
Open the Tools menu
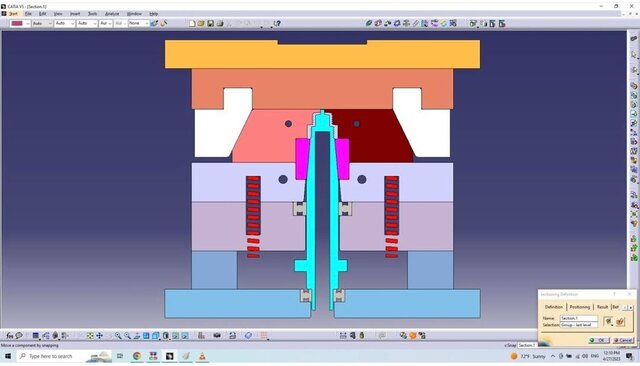tap(93, 14)
